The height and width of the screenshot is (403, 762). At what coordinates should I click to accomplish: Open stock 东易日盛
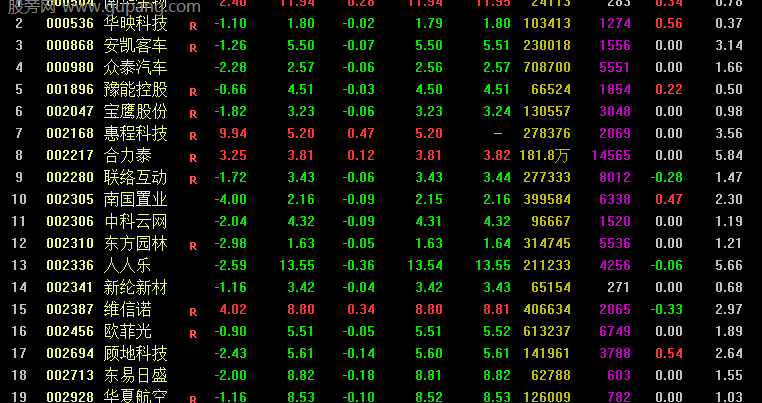click(x=136, y=375)
